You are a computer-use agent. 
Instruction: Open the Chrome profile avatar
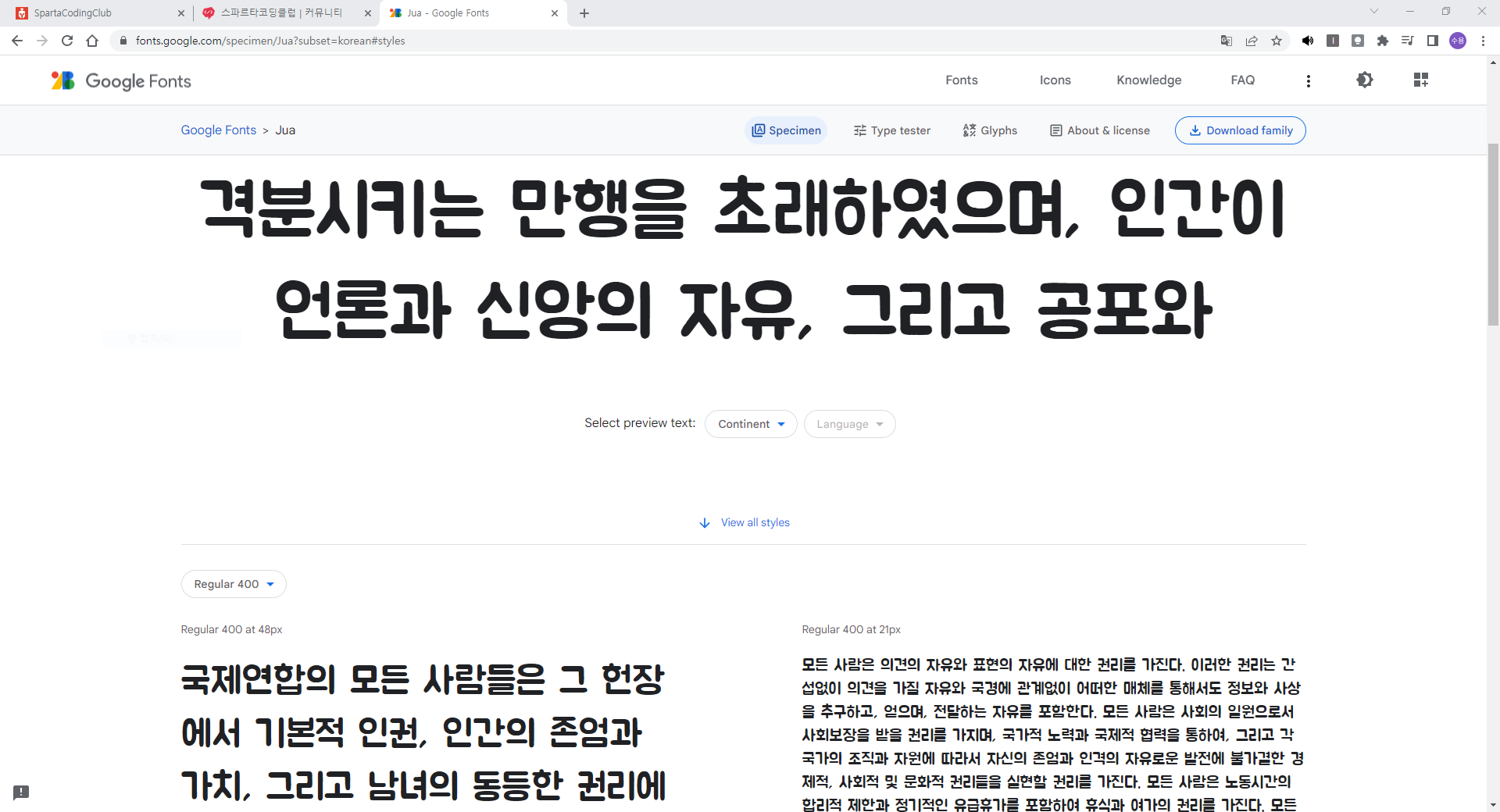tap(1458, 41)
